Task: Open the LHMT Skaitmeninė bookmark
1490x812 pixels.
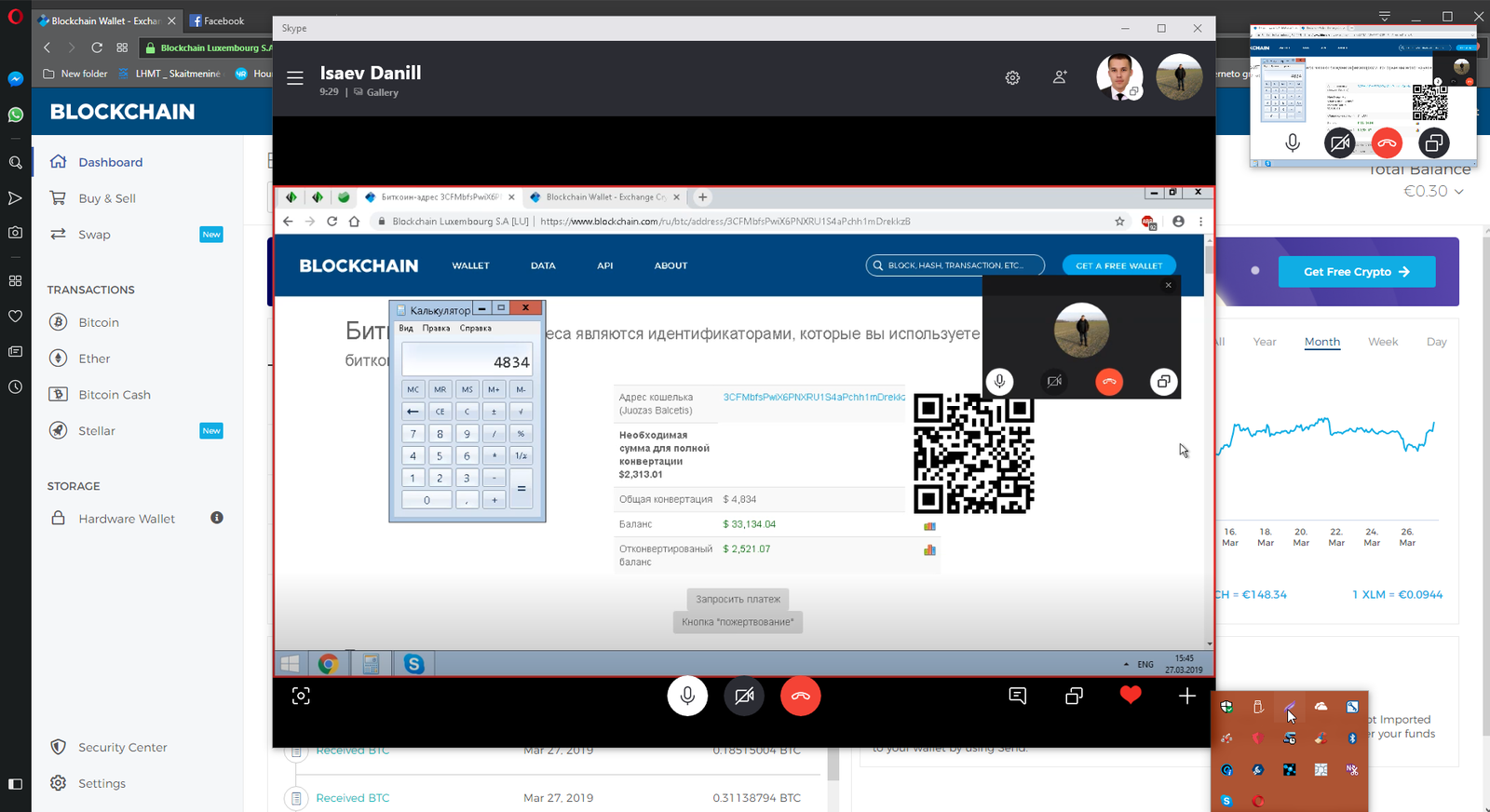Action: 169,74
